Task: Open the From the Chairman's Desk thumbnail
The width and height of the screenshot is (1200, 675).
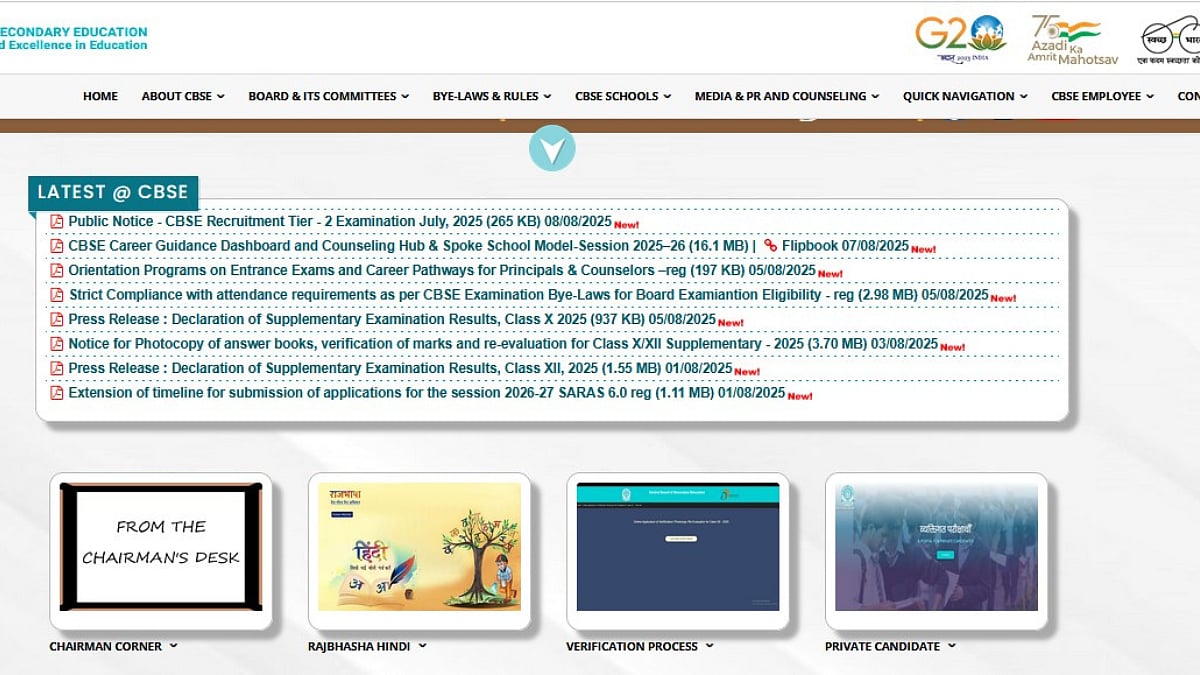Action: tap(161, 546)
